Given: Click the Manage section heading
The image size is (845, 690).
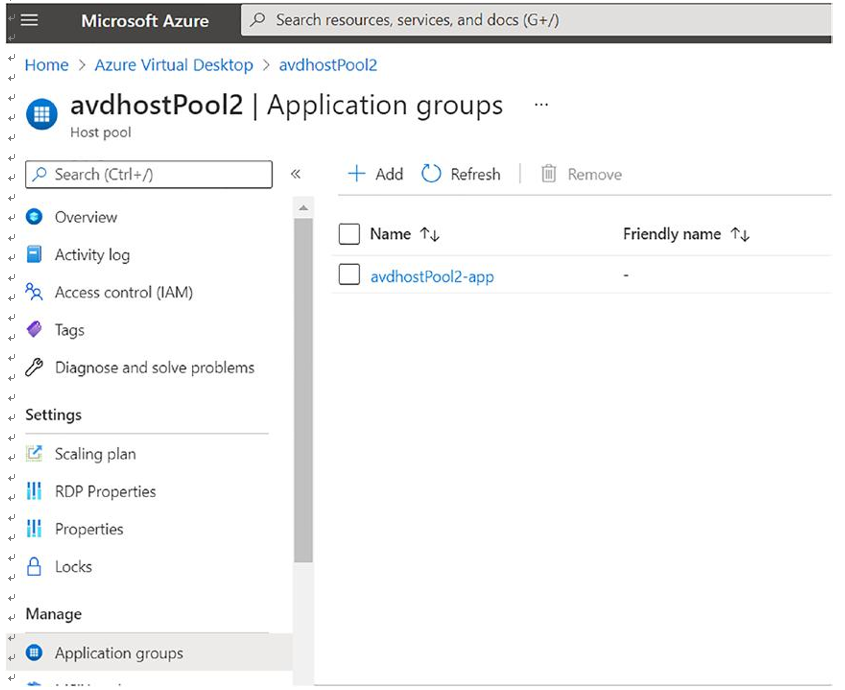Looking at the screenshot, I should tap(53, 614).
